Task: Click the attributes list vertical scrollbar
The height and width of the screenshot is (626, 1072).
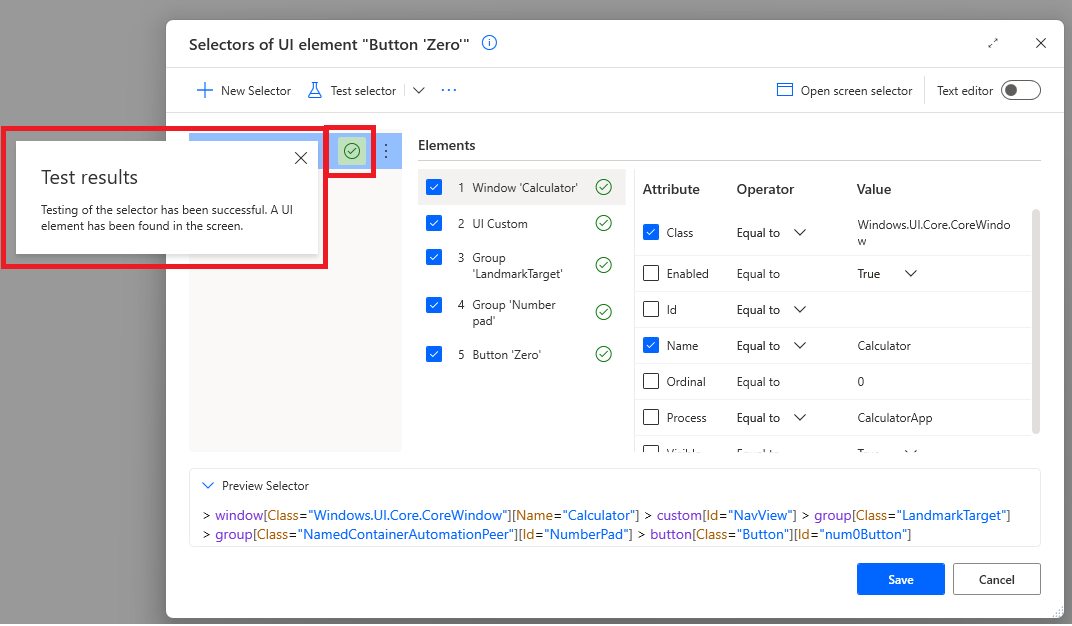Action: coord(1035,321)
